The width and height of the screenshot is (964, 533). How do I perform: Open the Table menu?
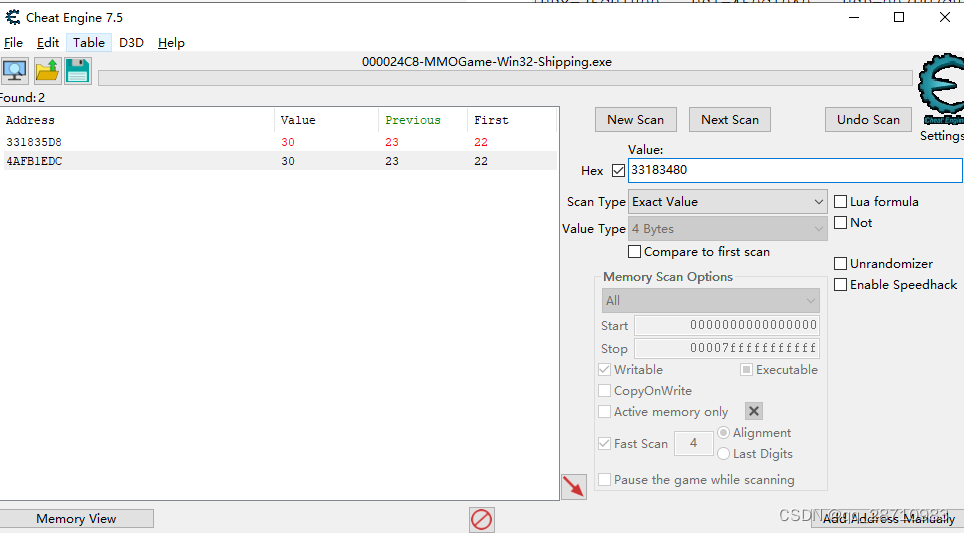(89, 42)
